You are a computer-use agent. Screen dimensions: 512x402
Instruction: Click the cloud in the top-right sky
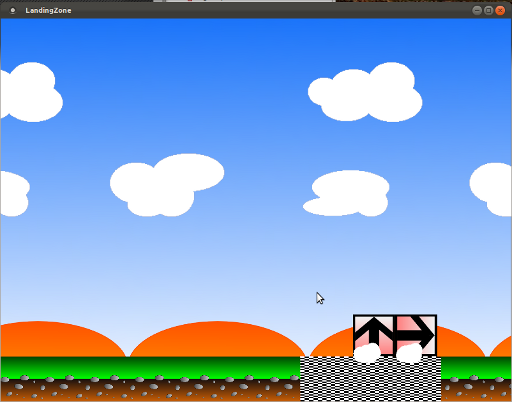pos(365,92)
